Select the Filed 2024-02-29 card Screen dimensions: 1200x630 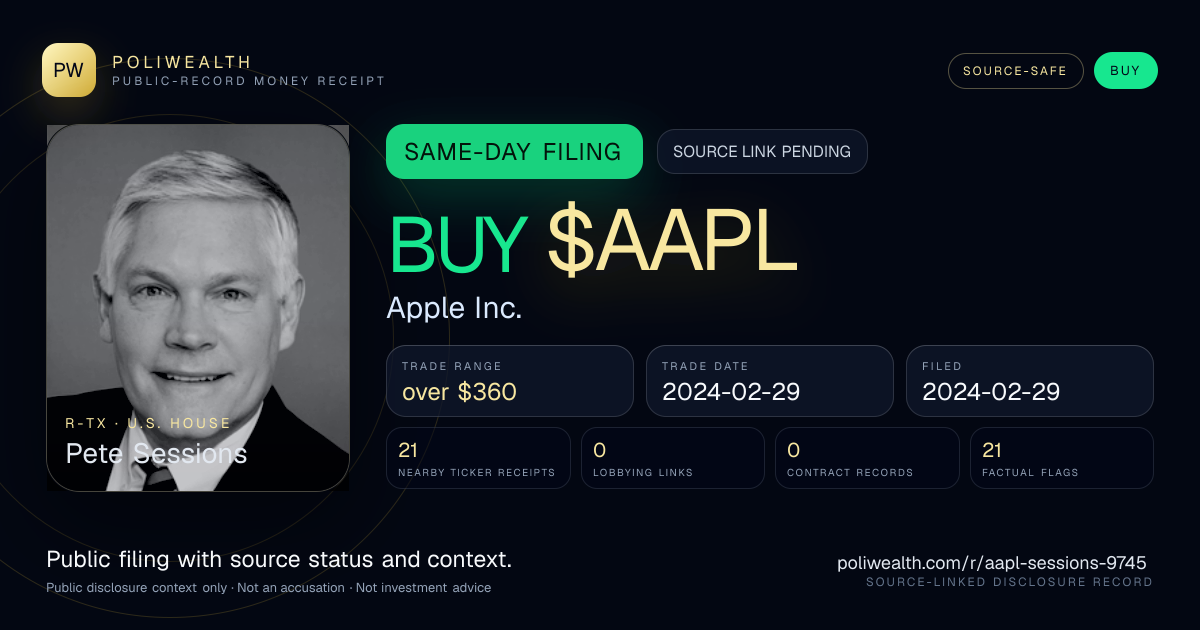point(1030,381)
